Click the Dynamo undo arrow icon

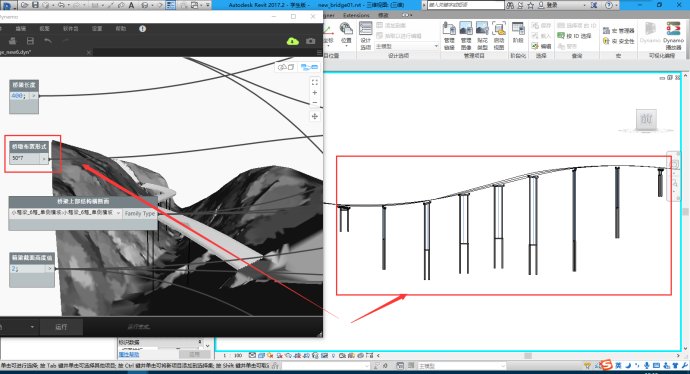pyautogui.click(x=48, y=41)
